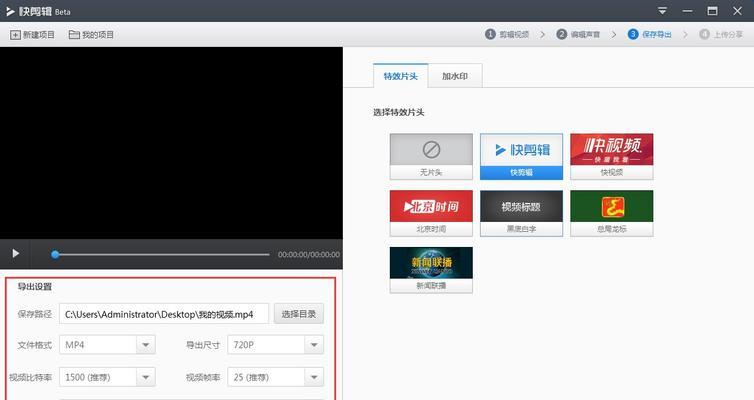Play the video preview
Screen dimensions: 754x400
coord(15,253)
